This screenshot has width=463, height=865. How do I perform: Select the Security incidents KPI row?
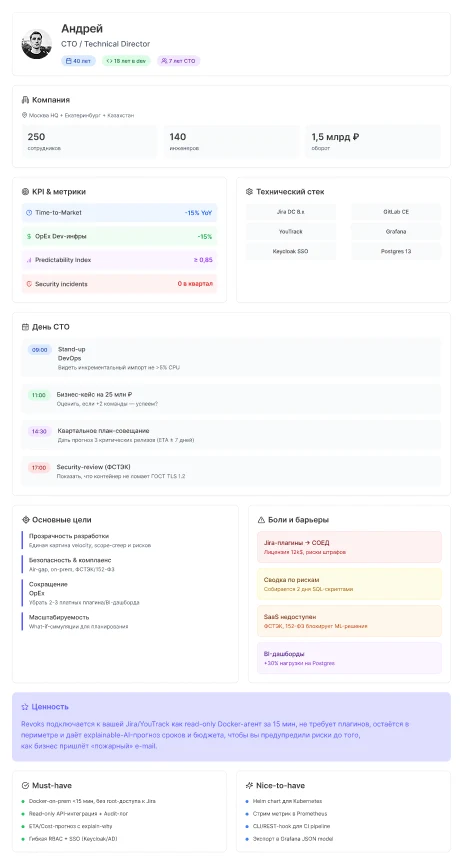pyautogui.click(x=119, y=284)
